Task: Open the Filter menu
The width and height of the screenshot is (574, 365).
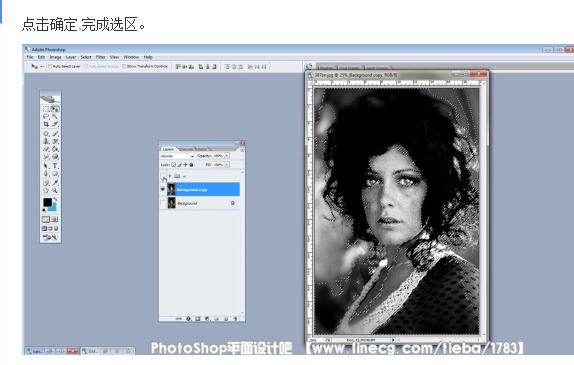Action: pyautogui.click(x=101, y=57)
